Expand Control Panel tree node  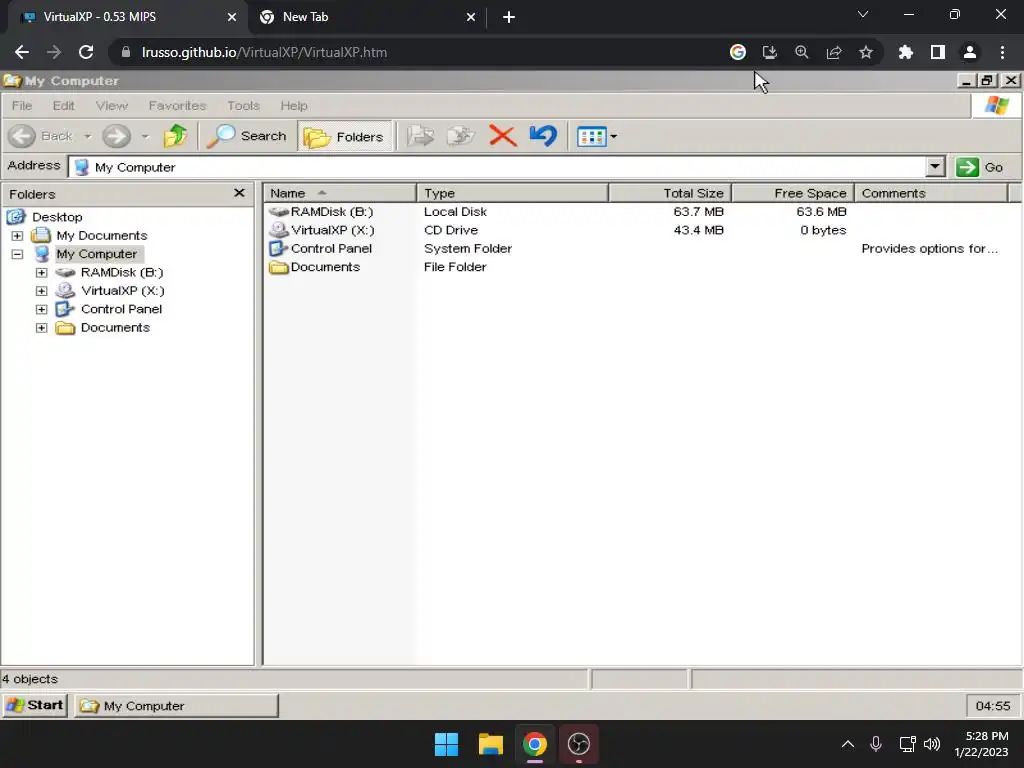tap(42, 309)
